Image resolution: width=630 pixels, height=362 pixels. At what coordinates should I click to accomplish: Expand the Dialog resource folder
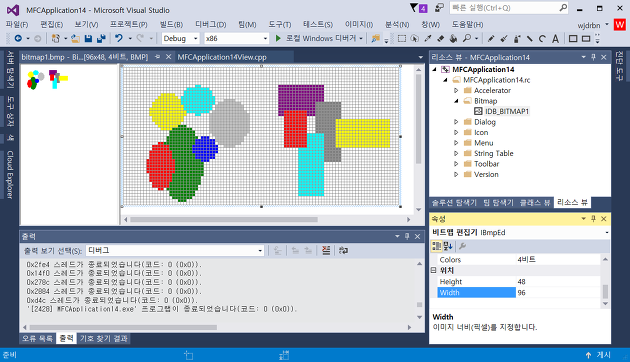[456, 122]
